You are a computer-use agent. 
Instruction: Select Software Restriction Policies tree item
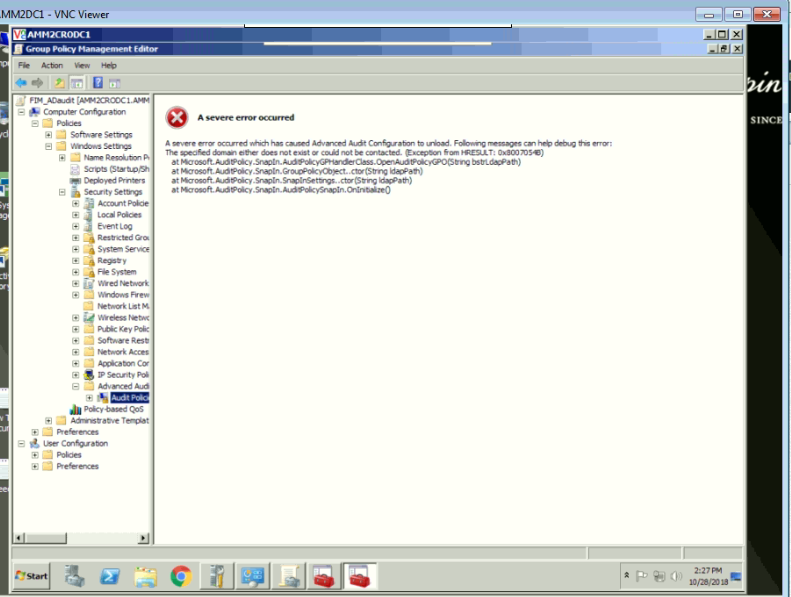coord(123,341)
